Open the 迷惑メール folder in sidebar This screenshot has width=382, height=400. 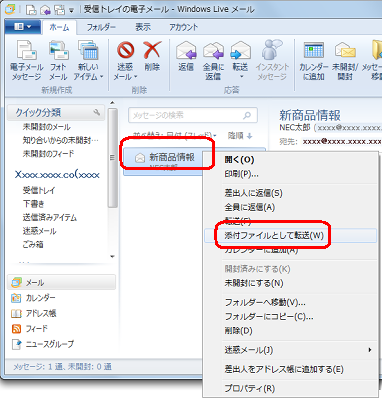[39, 231]
